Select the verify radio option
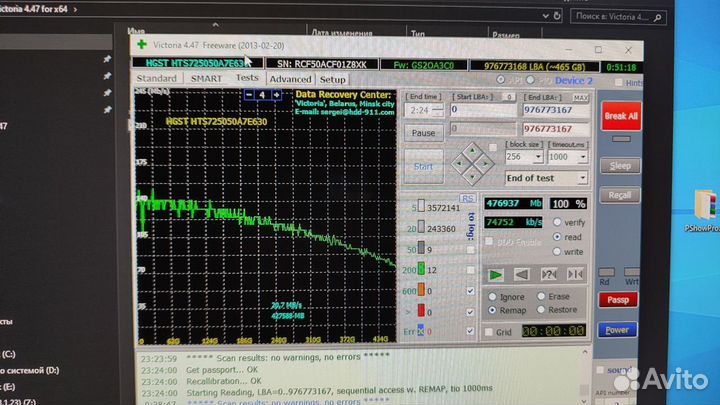 click(555, 222)
